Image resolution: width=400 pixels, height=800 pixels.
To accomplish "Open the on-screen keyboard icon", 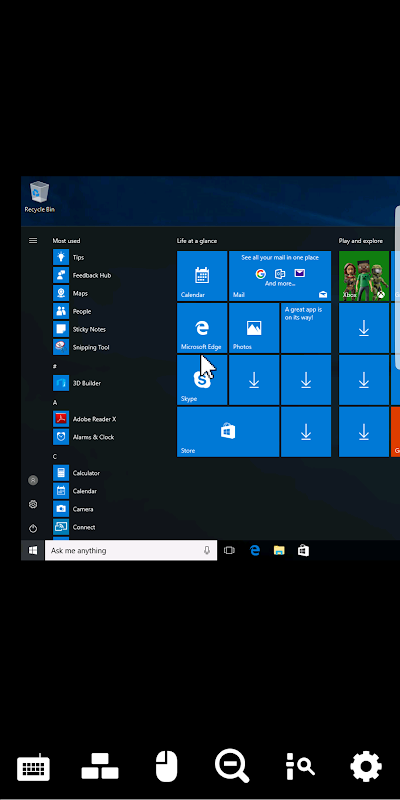I will [x=33, y=767].
